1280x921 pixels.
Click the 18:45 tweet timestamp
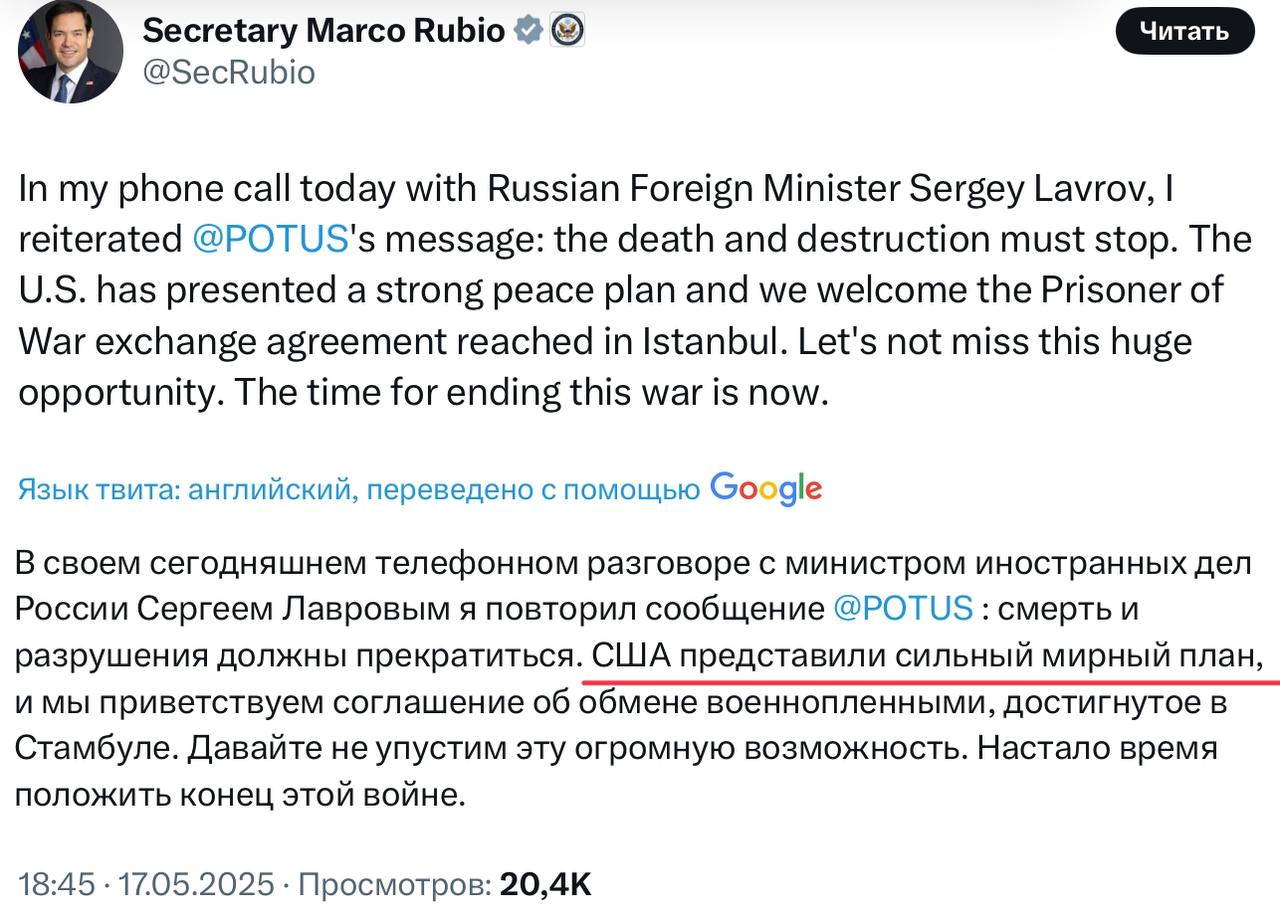click(56, 884)
